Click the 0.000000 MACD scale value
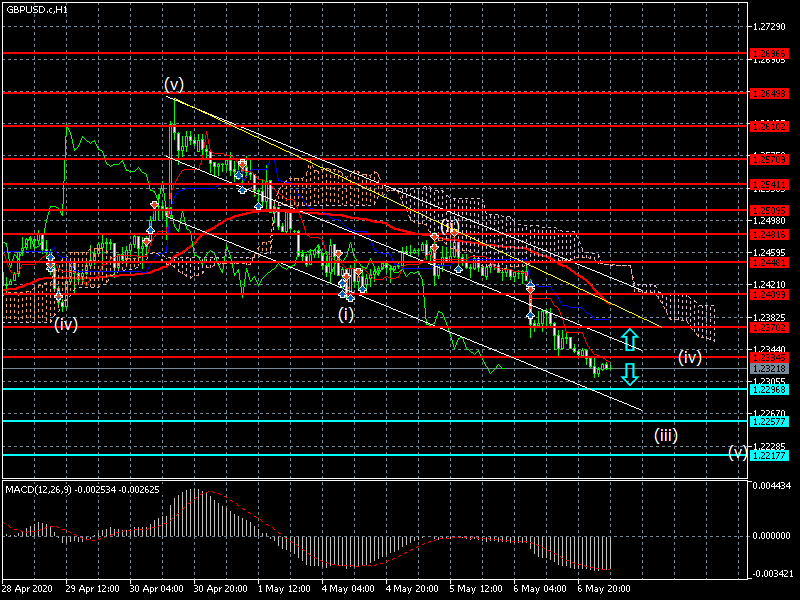 click(772, 536)
